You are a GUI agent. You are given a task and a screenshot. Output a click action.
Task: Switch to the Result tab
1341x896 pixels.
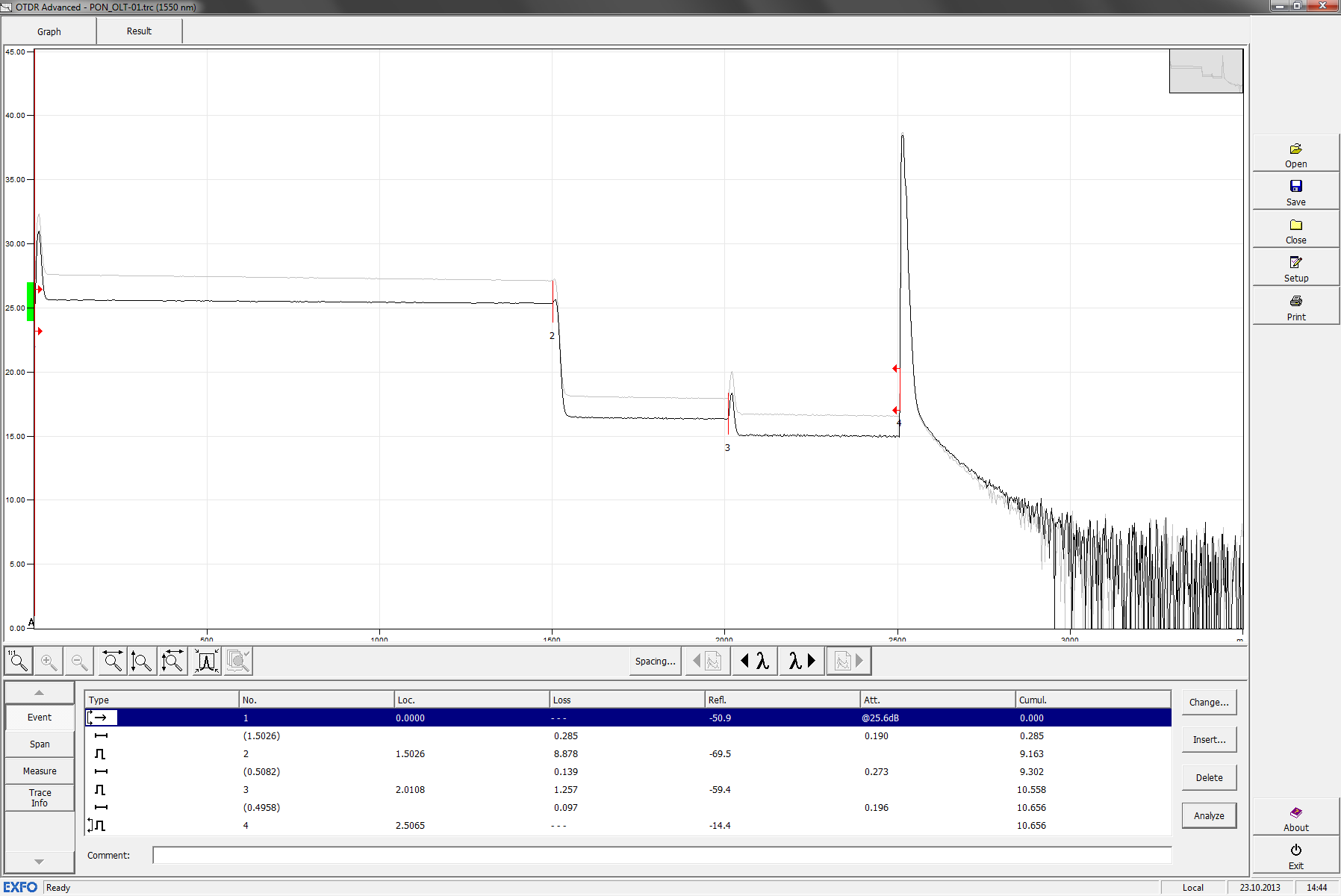pos(139,31)
